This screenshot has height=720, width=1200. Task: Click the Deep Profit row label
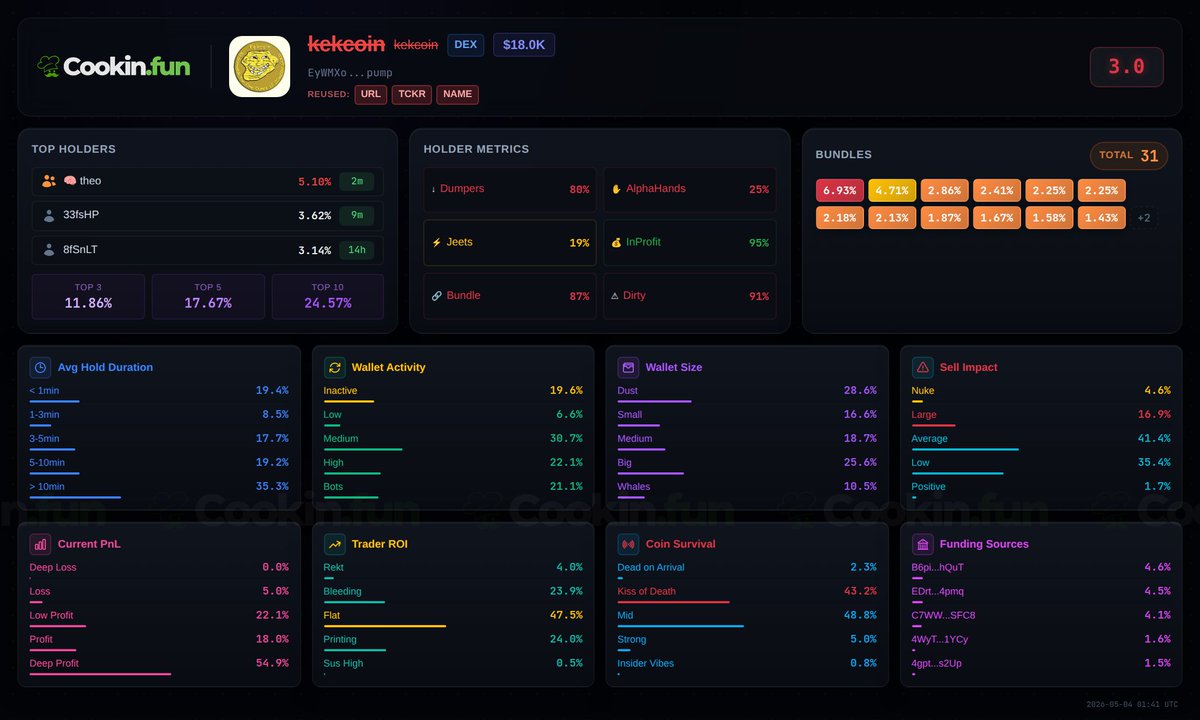click(54, 663)
